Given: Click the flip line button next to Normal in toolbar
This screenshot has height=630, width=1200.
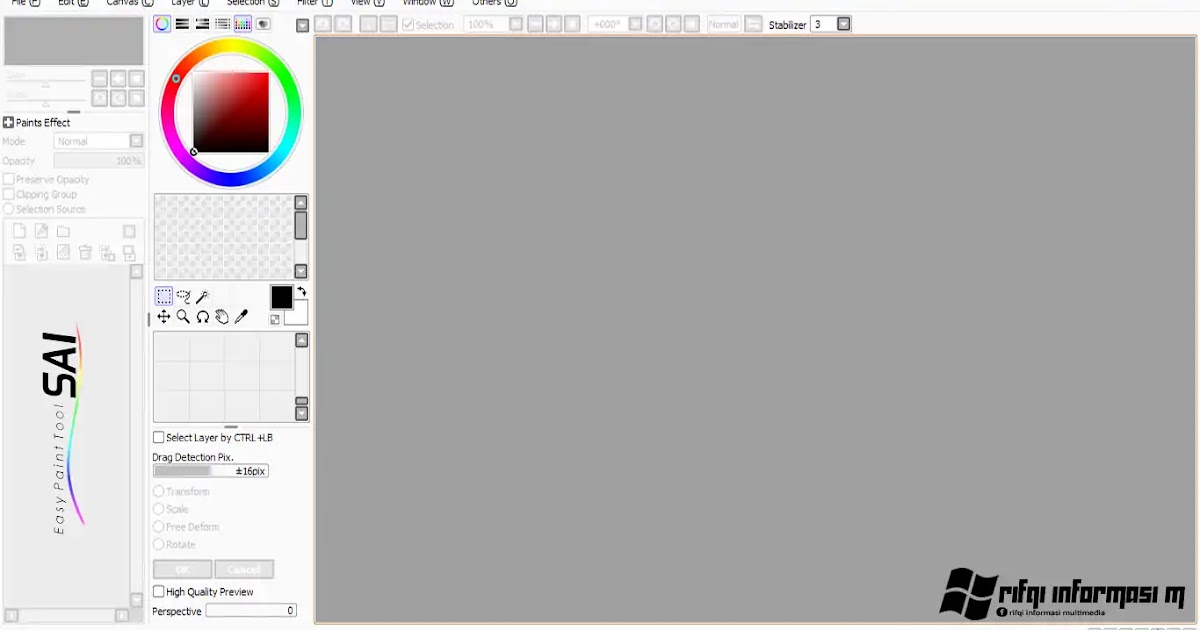Looking at the screenshot, I should [753, 24].
